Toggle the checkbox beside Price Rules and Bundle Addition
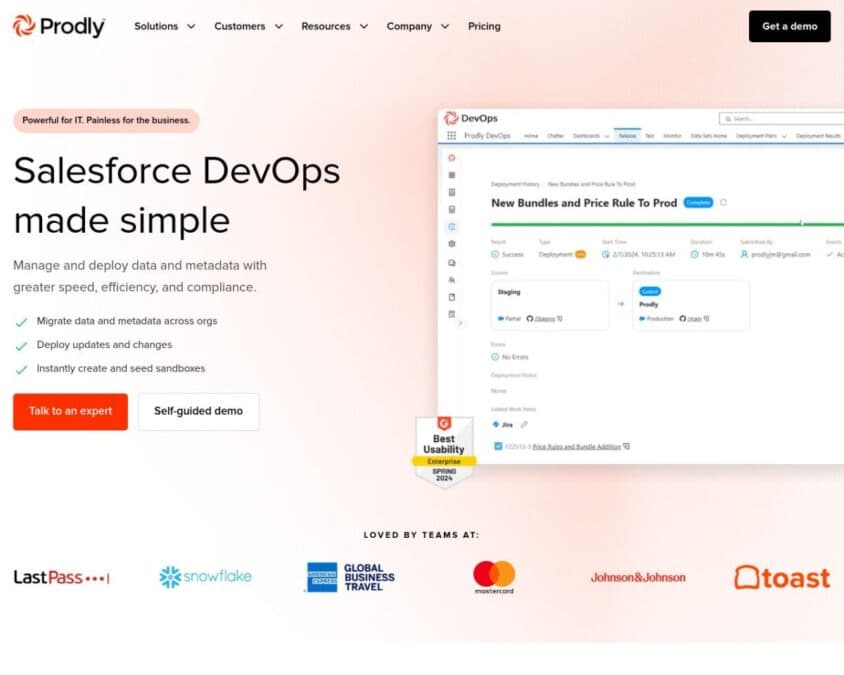The image size is (844, 675). pos(498,446)
